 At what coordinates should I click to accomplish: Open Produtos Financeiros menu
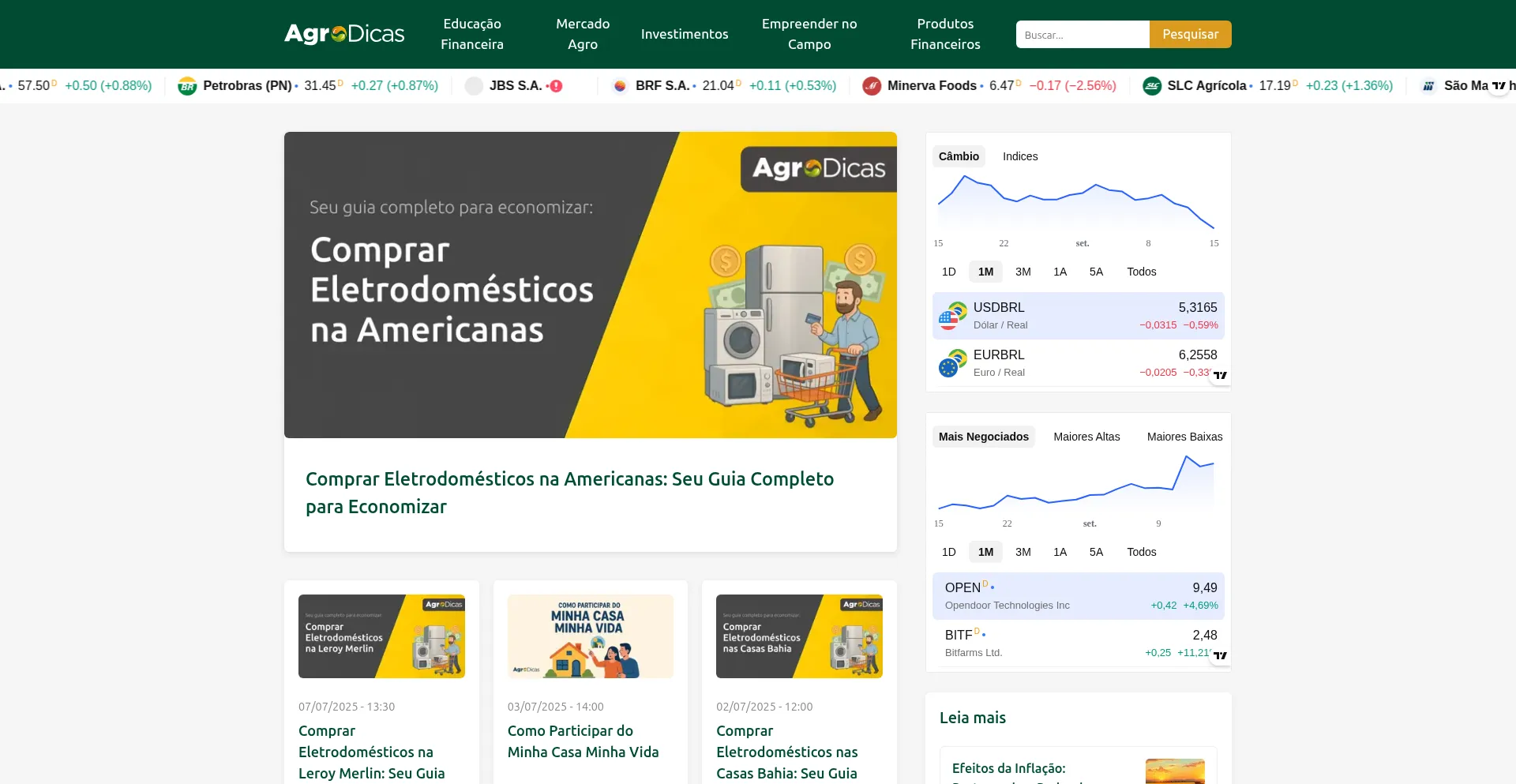[945, 34]
